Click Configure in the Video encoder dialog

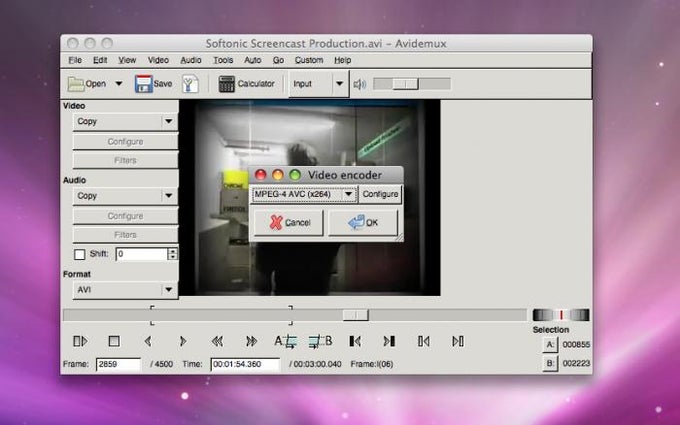coord(380,194)
